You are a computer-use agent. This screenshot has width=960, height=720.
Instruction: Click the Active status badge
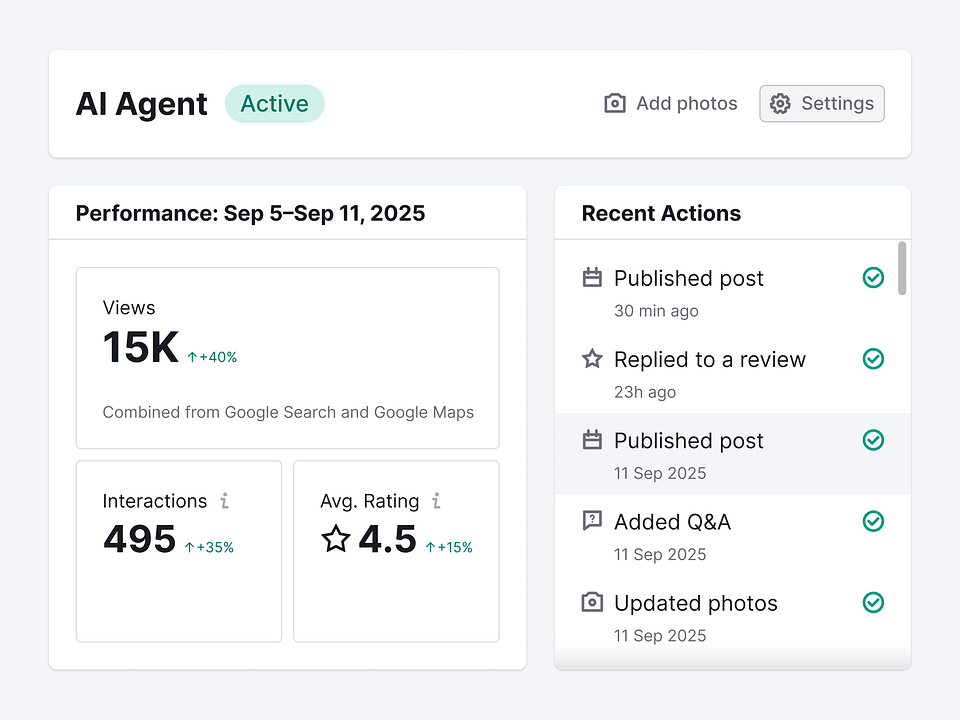274,104
